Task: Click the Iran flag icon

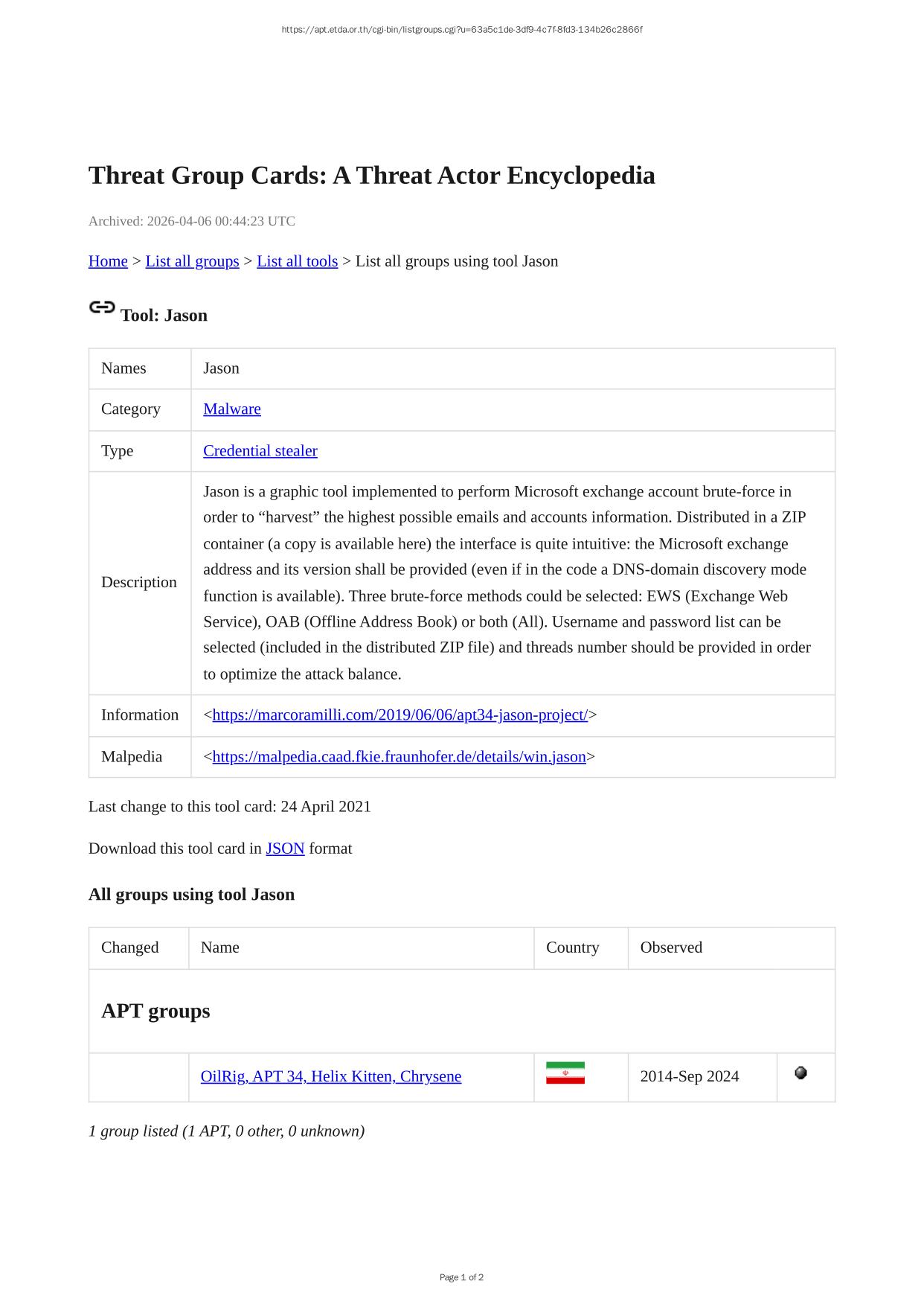Action: 565,1073
